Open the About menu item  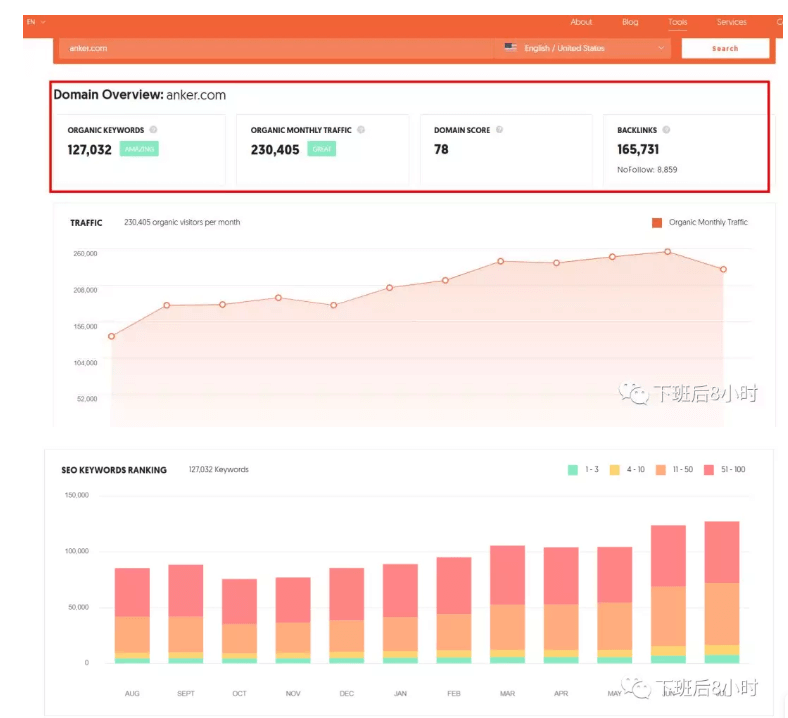[x=581, y=22]
